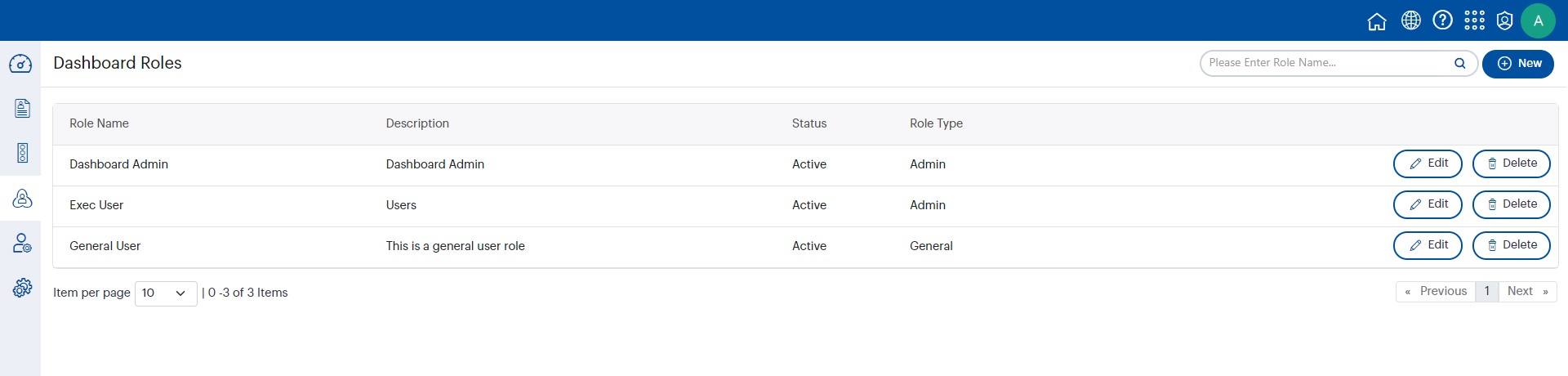Select the Dashboard Admin role name cell
The image size is (1568, 376).
(118, 164)
